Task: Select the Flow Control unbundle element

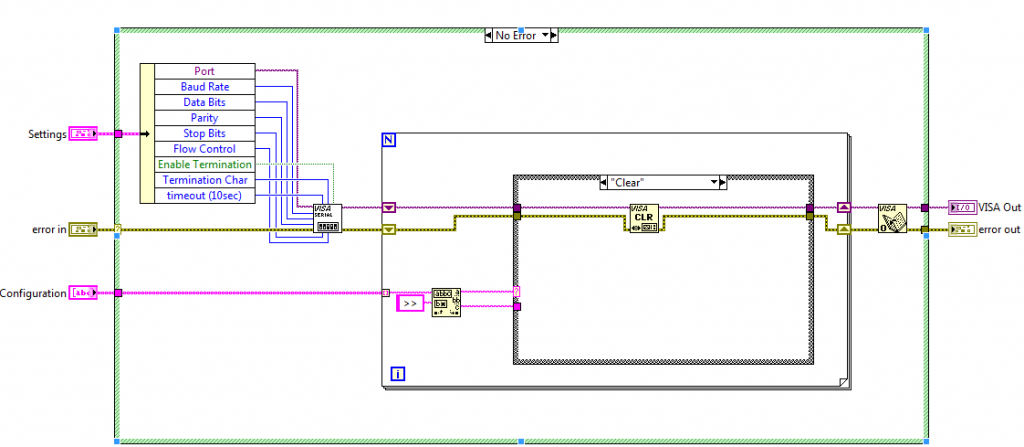Action: coord(204,149)
